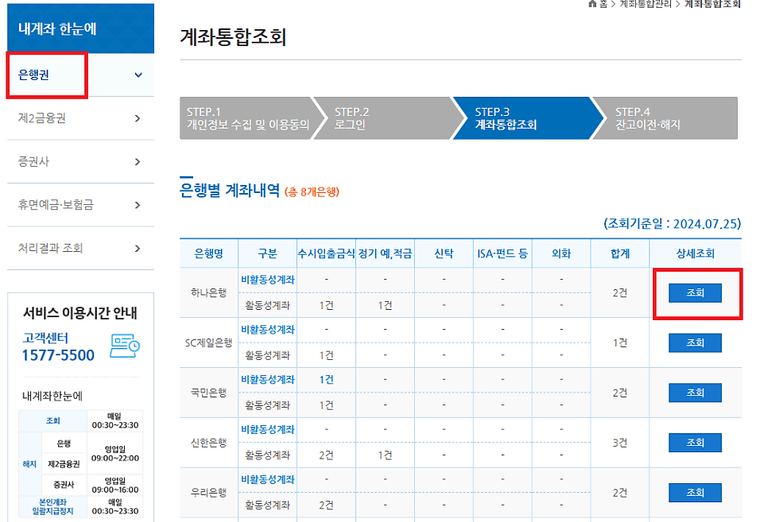This screenshot has height=522, width=768.
Task: Click the 비활동성계좌 link in the 신한은행 row
Action: [x=267, y=430]
